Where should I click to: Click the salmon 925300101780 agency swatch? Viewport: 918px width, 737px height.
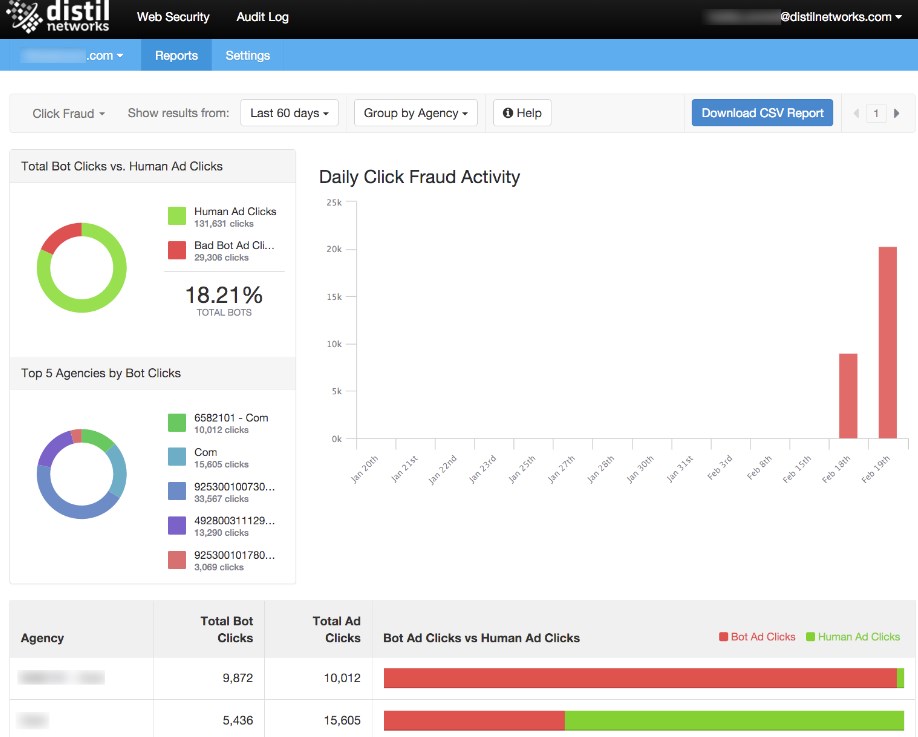(x=177, y=560)
